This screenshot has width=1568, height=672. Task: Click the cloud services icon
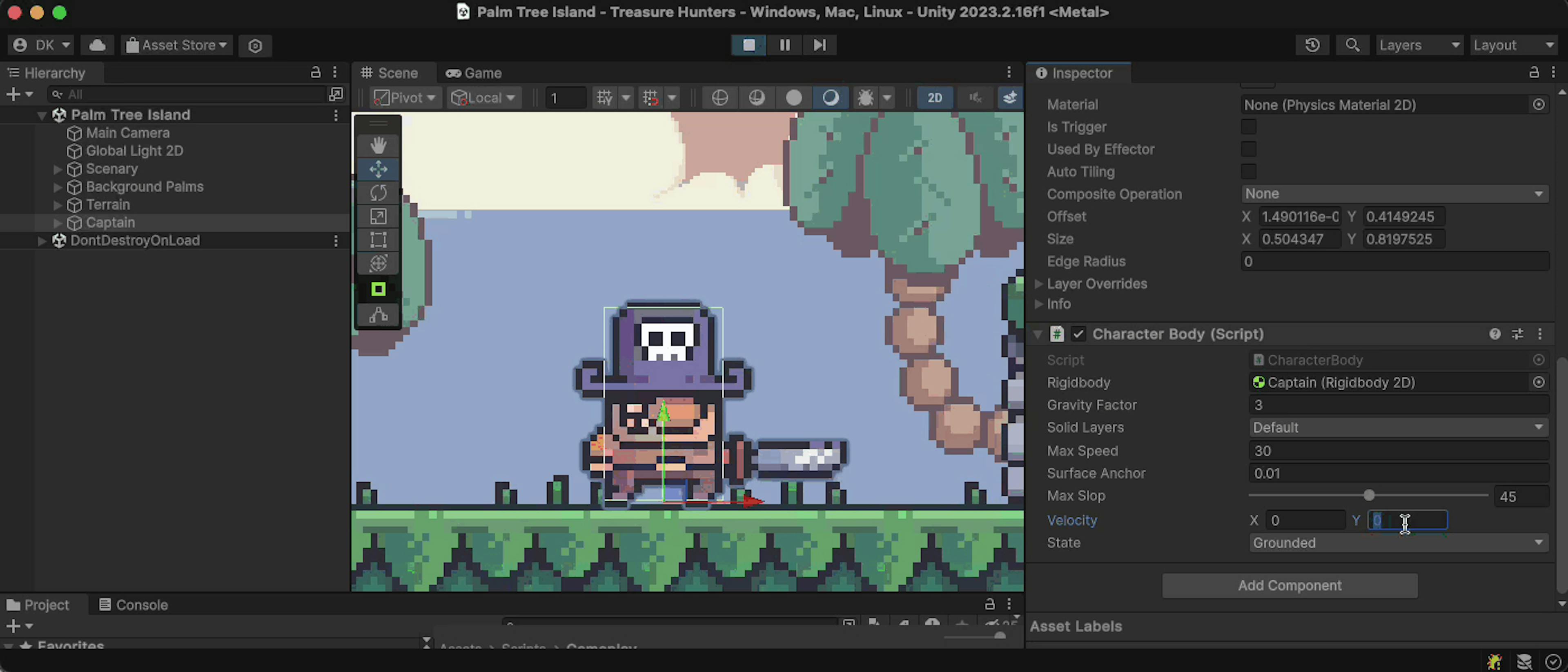click(98, 45)
